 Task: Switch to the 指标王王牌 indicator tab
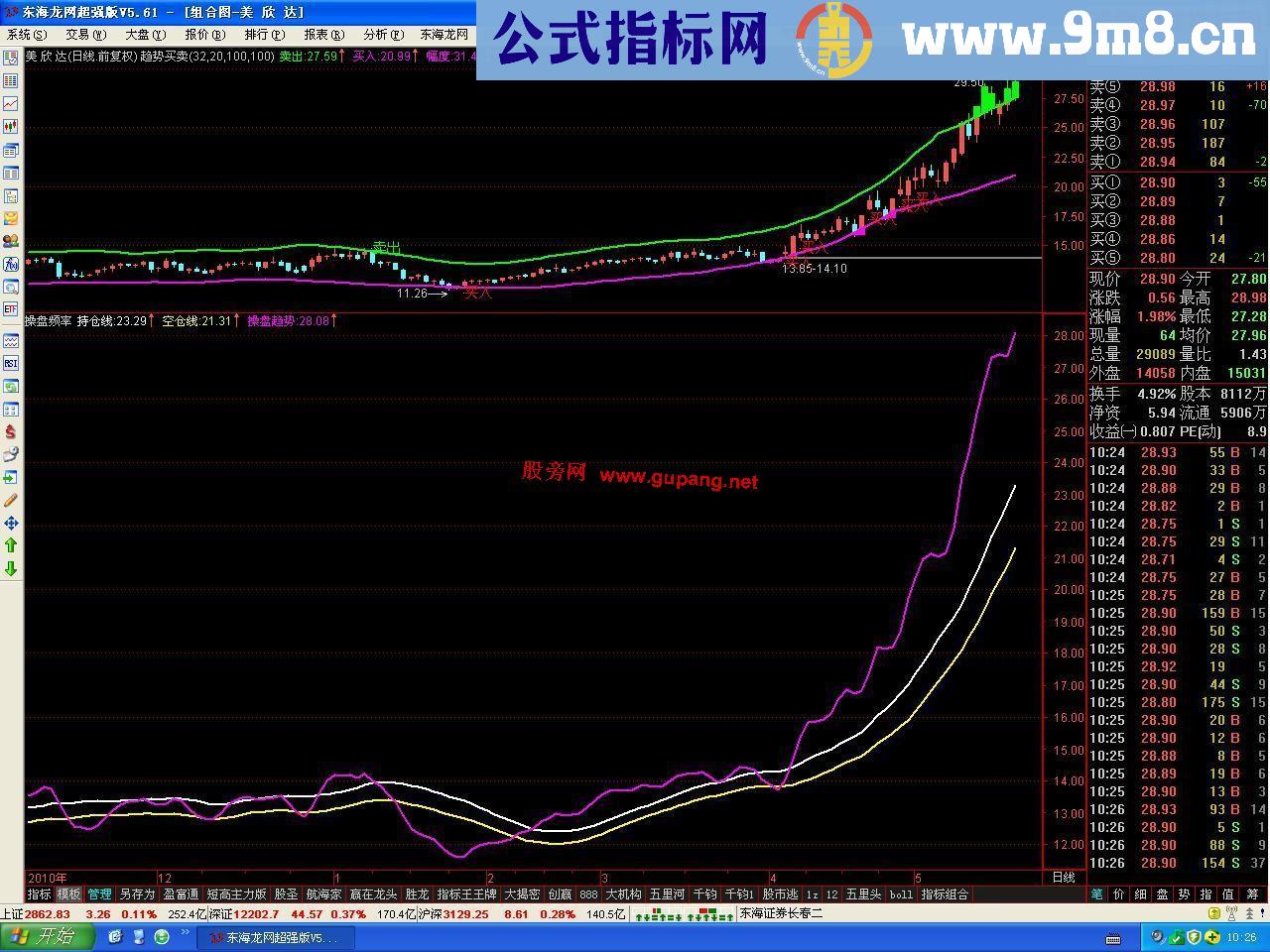(x=466, y=894)
